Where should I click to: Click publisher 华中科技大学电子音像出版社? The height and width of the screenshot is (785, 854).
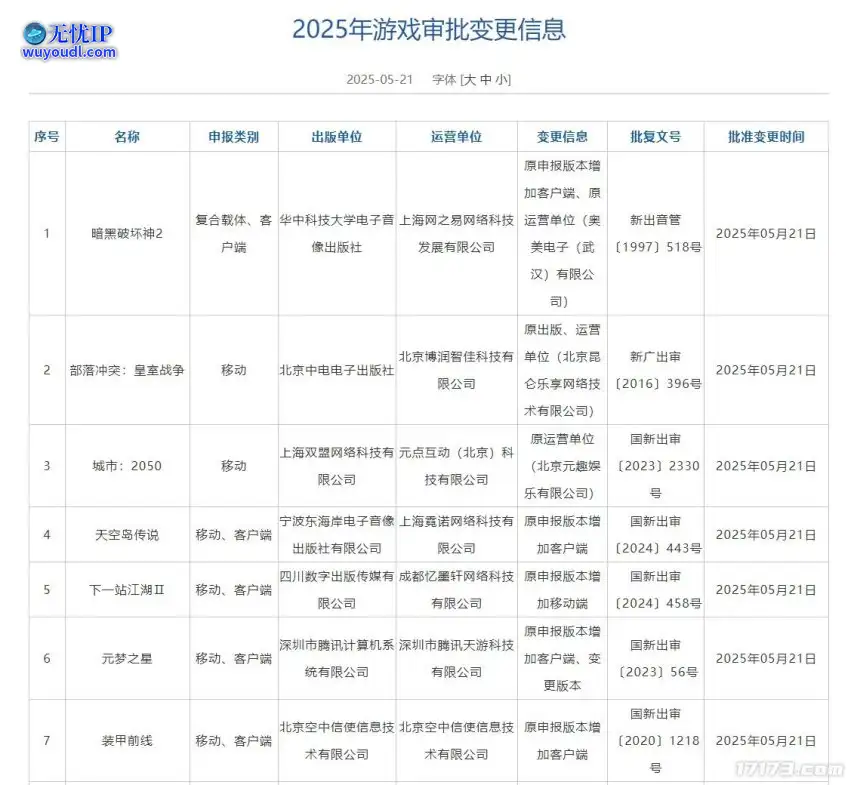pyautogui.click(x=337, y=234)
